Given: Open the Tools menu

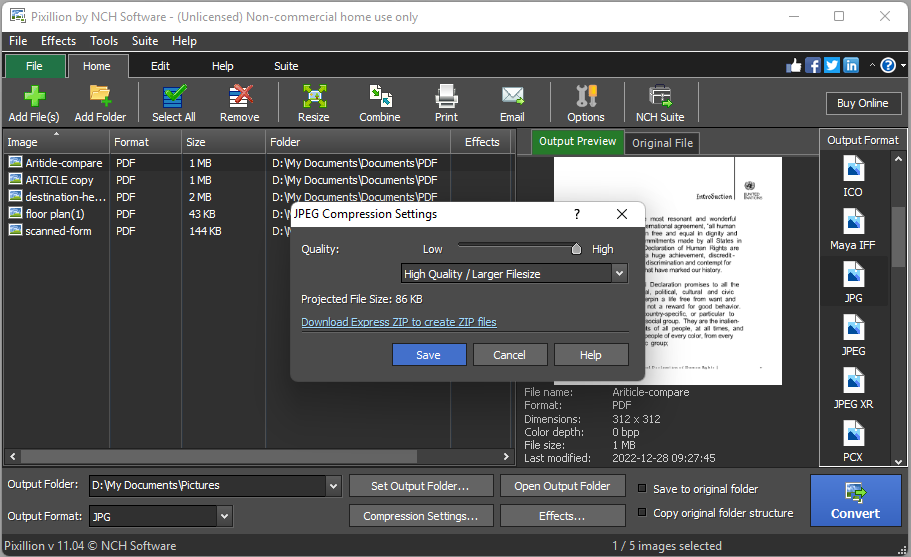Looking at the screenshot, I should 104,41.
